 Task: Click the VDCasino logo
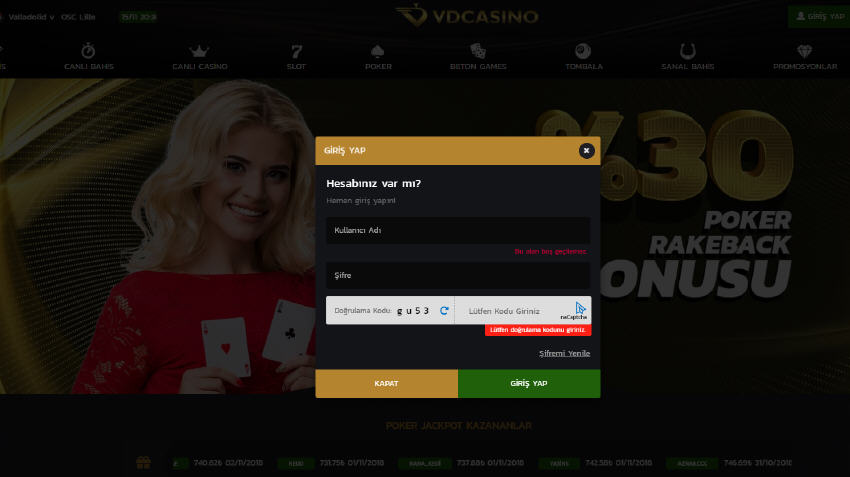coord(467,16)
